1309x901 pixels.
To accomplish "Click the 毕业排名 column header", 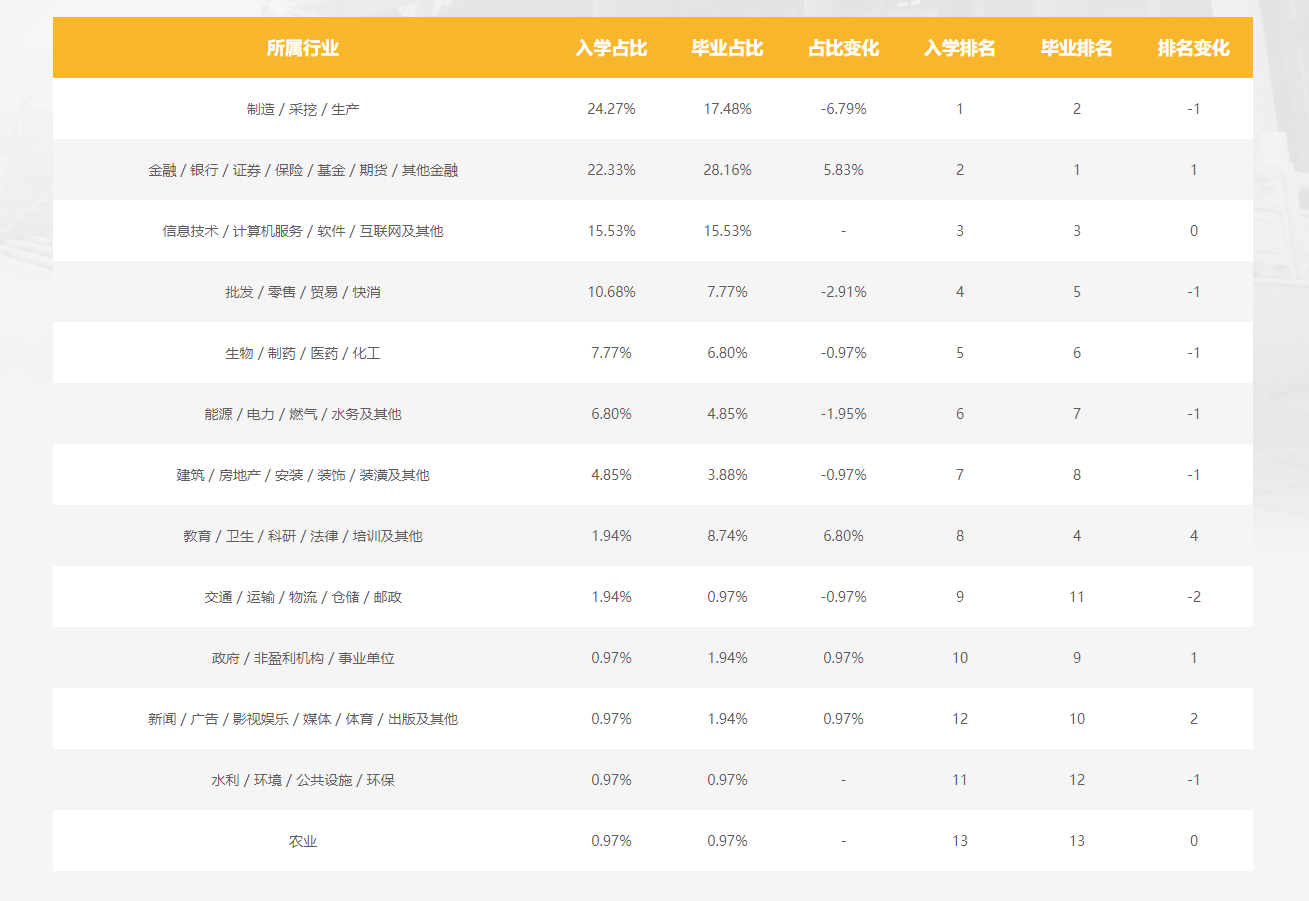I will tap(1076, 48).
